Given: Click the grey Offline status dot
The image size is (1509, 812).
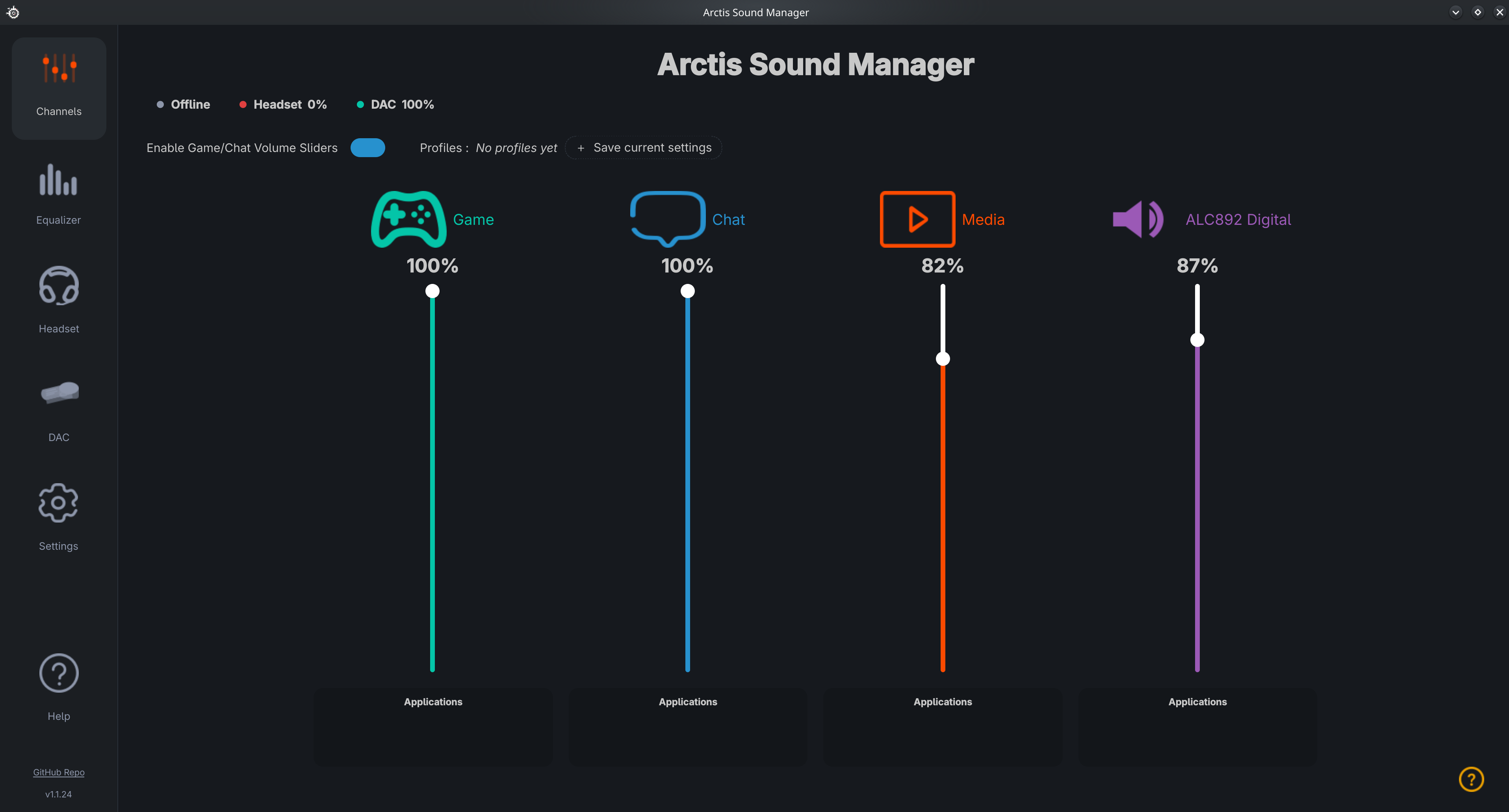Looking at the screenshot, I should [160, 105].
